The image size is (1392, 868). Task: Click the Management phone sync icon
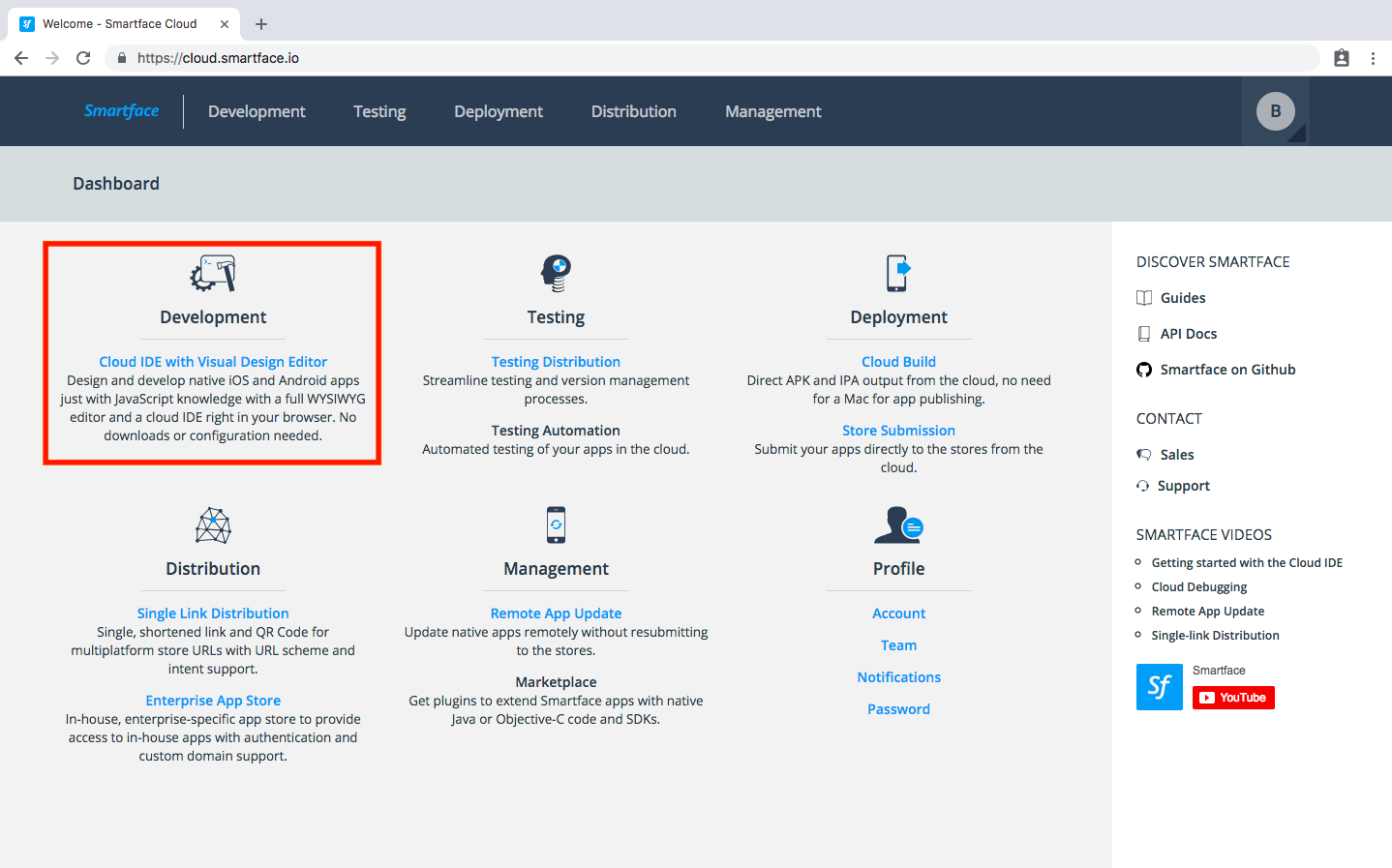click(556, 524)
